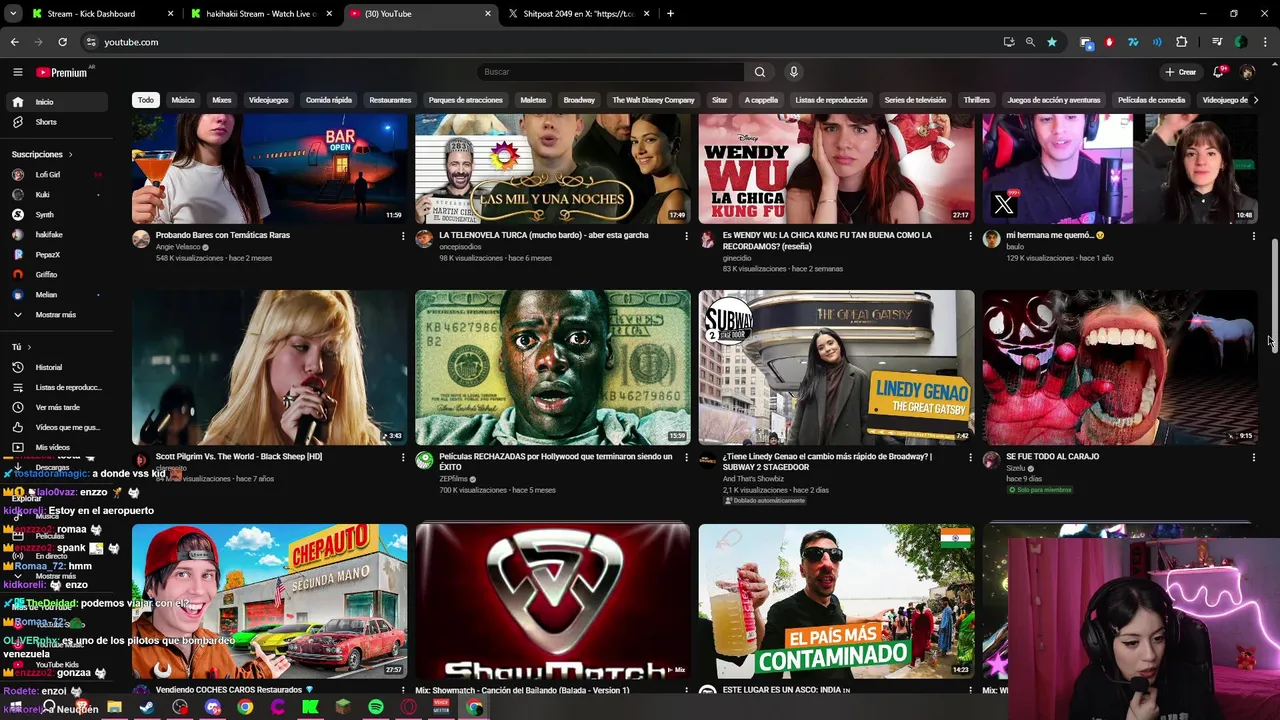Viewport: 1280px width, 720px height.
Task: Open Videos que me gustan
Action: tap(58, 427)
